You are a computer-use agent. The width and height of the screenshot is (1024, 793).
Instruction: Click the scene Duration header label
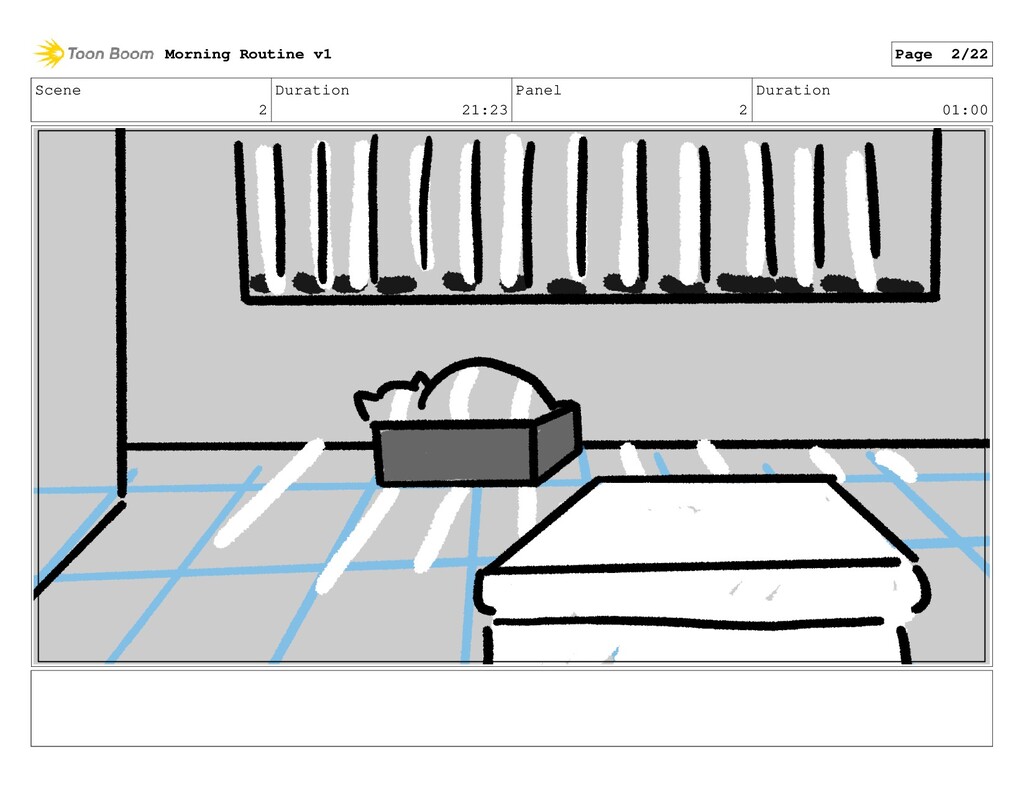click(x=312, y=90)
